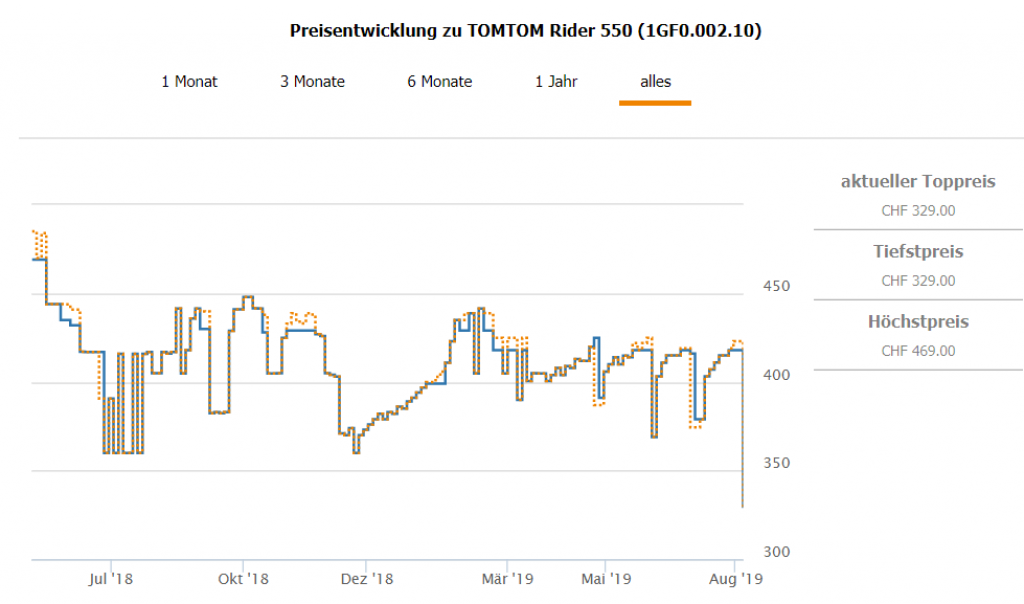Click the aktueller Toppreis value CHF 329.00
This screenshot has width=1024, height=604.
tap(918, 211)
